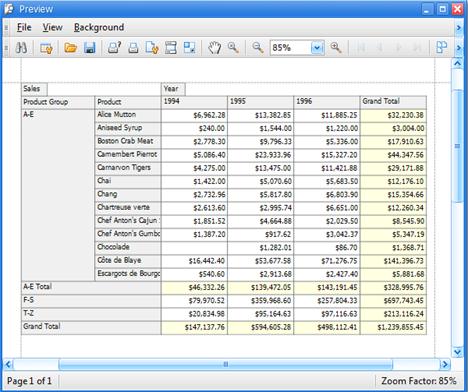Click the horizontal scrollbar thumb
This screenshot has width=468, height=392.
pos(226,364)
